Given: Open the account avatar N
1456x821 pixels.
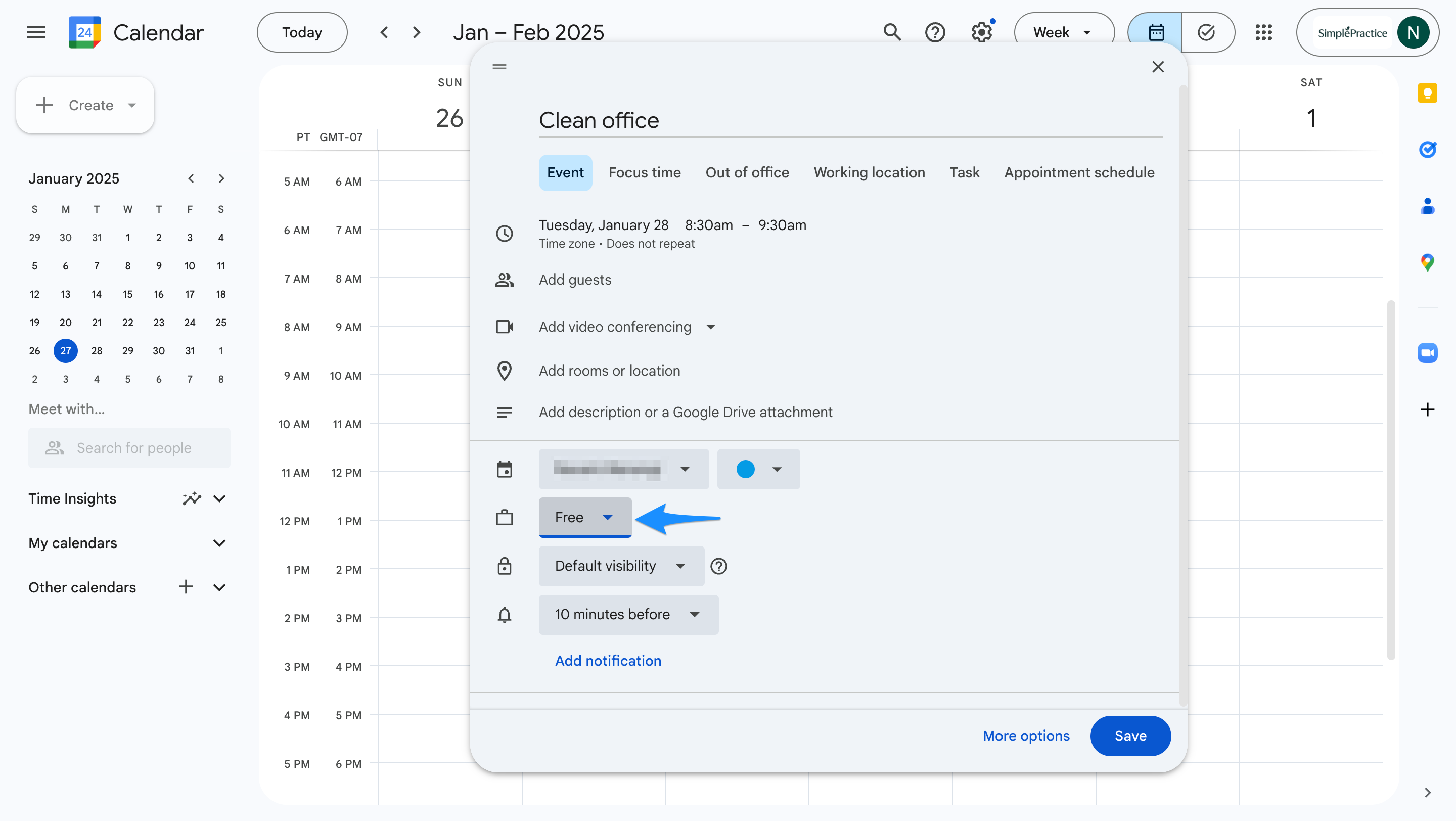Looking at the screenshot, I should (x=1413, y=32).
